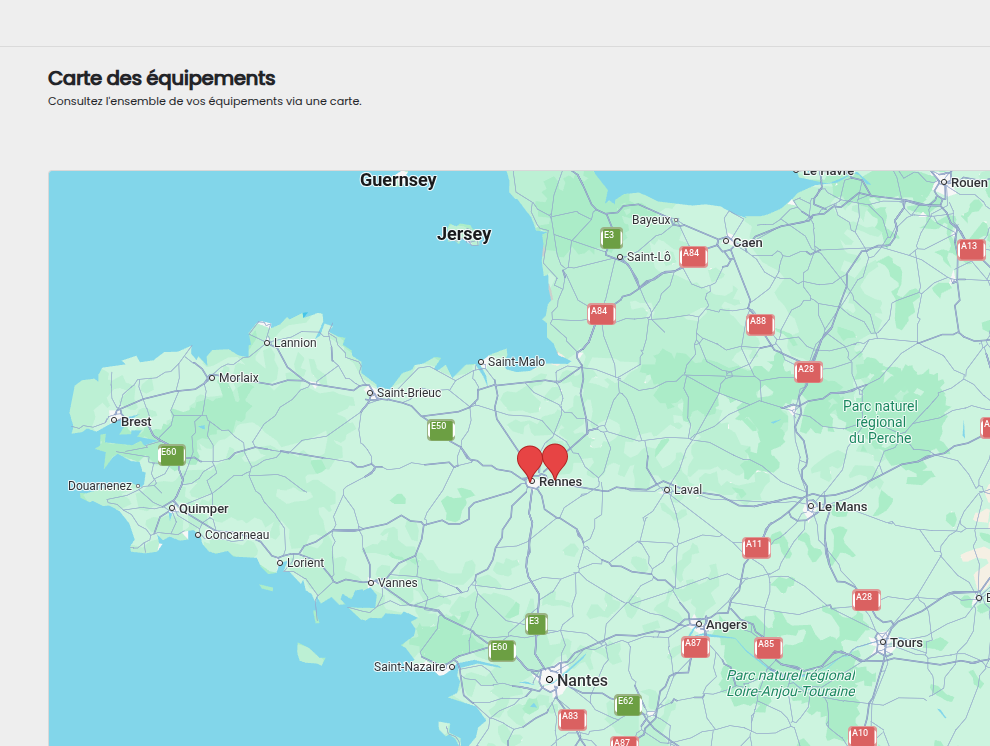Click the A84 road shield near Saint-Lô
This screenshot has width=990, height=746.
pos(691,256)
